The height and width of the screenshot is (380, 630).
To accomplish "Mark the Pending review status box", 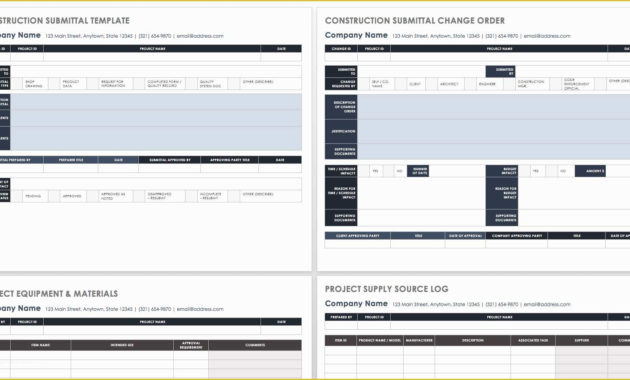I will tap(16, 196).
